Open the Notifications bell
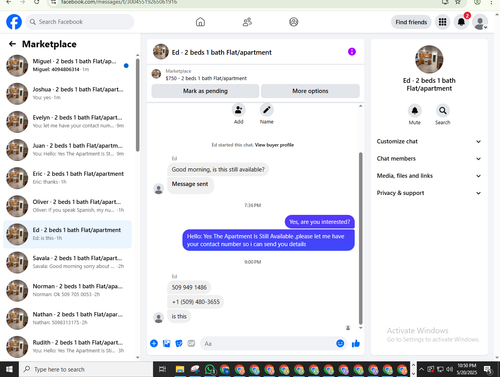 click(x=461, y=22)
